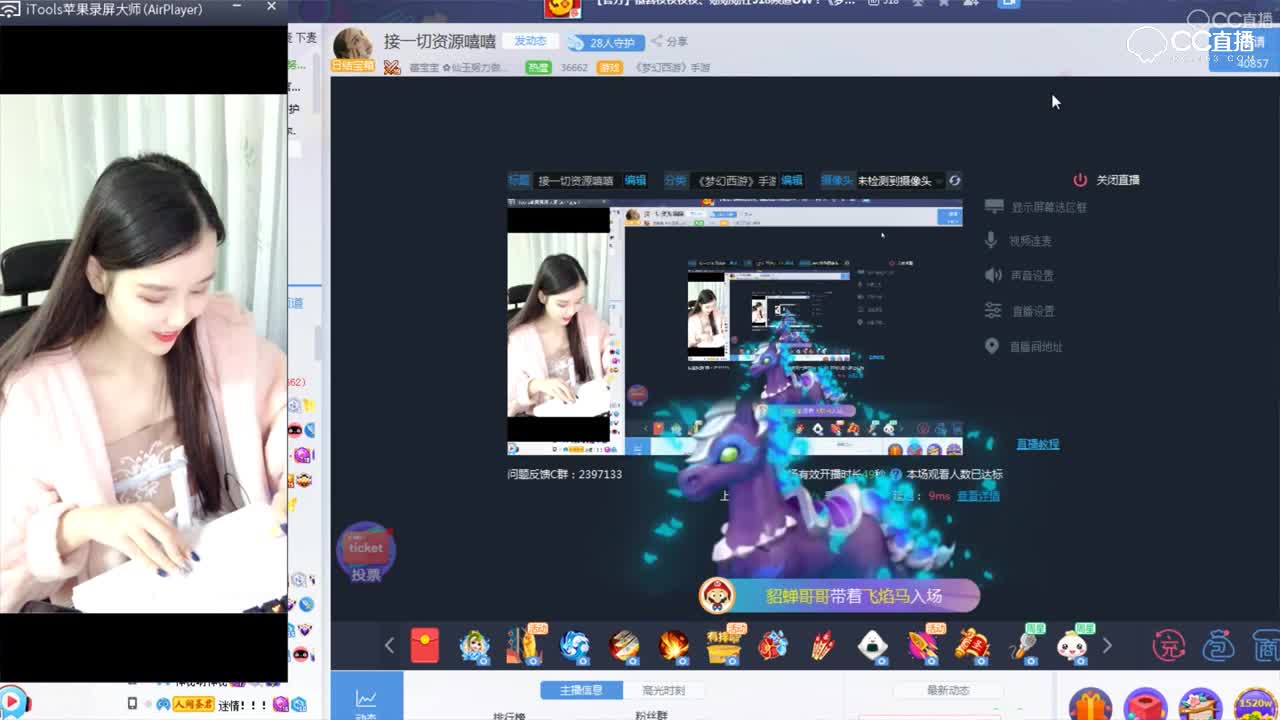This screenshot has height=720, width=1280.
Task: Click the iTools AirPlayer window title
Action: (x=114, y=9)
